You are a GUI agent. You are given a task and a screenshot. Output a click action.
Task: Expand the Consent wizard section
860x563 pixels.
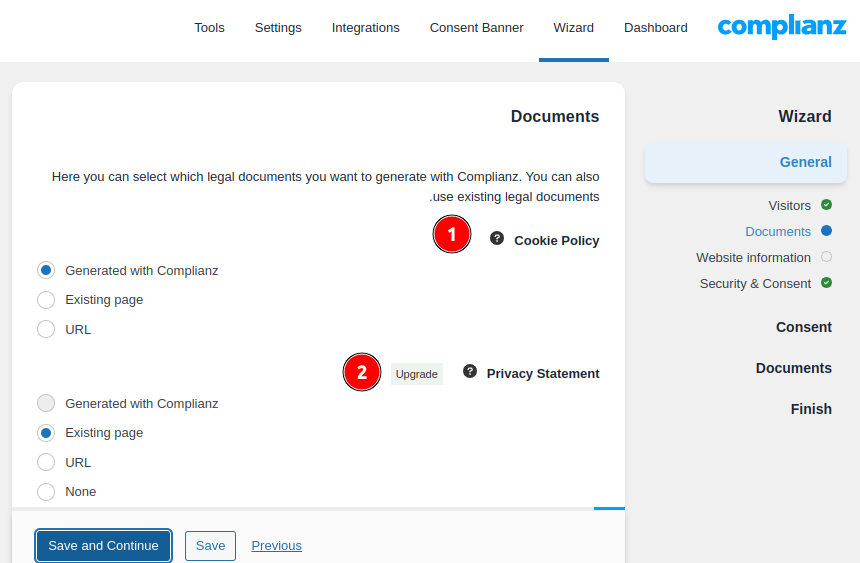(x=803, y=327)
